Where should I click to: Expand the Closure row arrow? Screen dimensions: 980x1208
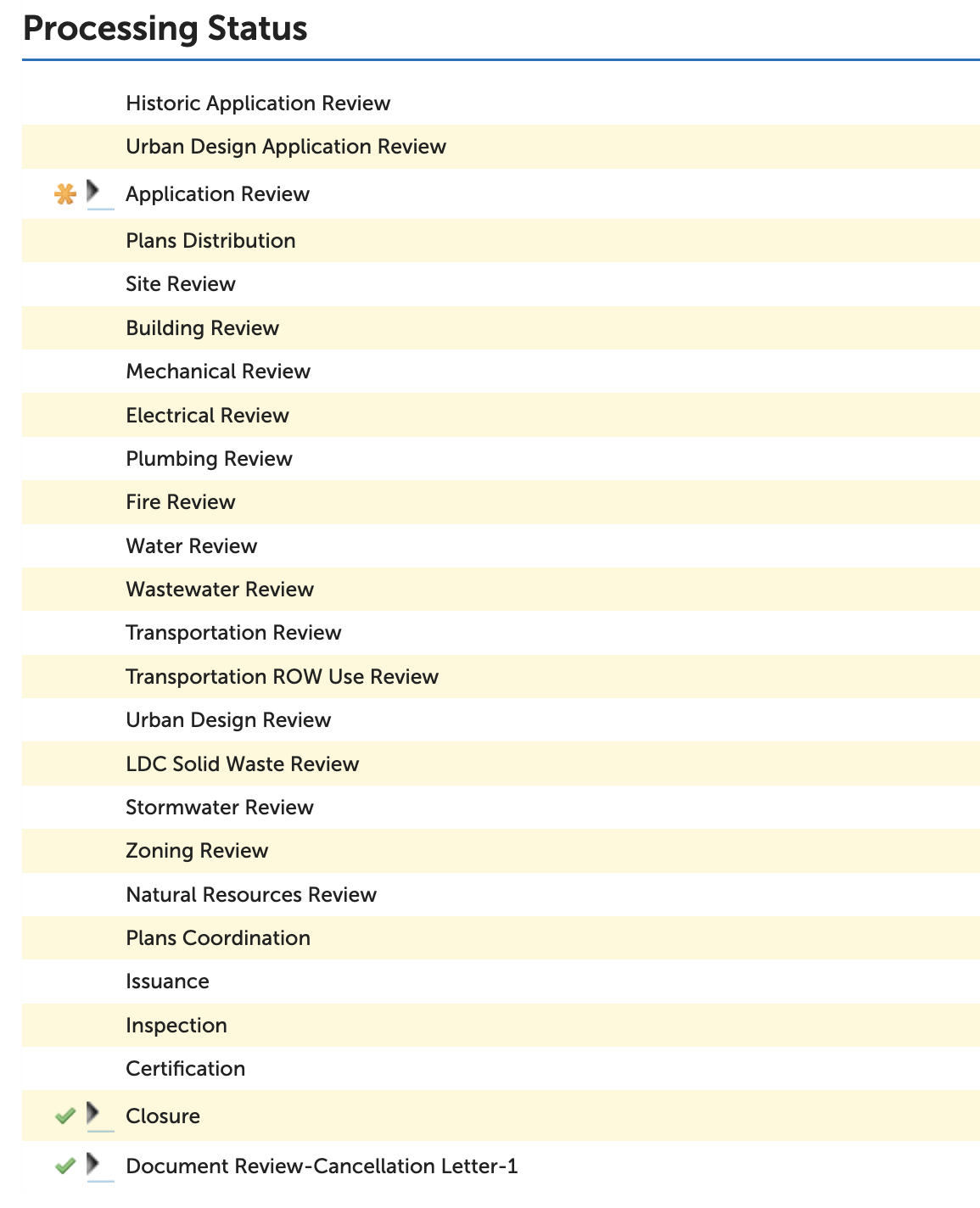click(x=93, y=1114)
